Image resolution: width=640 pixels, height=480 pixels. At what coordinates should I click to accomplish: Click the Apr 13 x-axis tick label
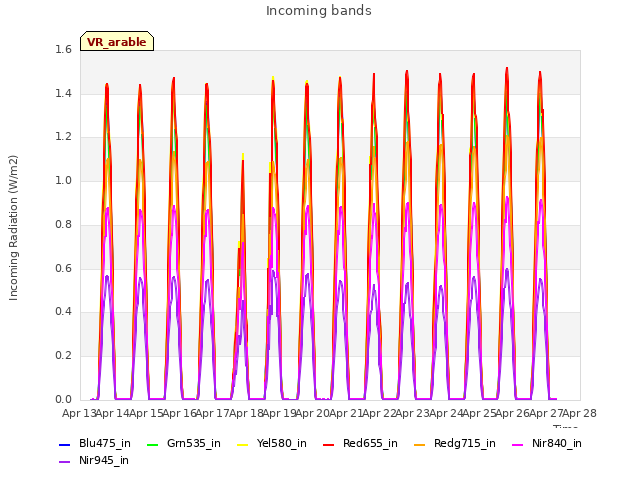click(79, 413)
